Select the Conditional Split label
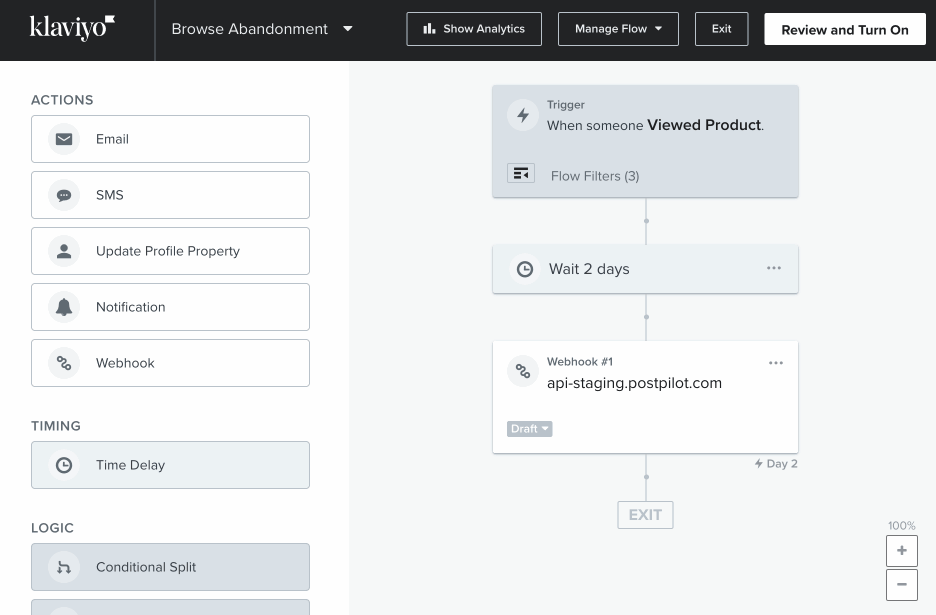Screen dimensions: 936x615 tap(146, 567)
